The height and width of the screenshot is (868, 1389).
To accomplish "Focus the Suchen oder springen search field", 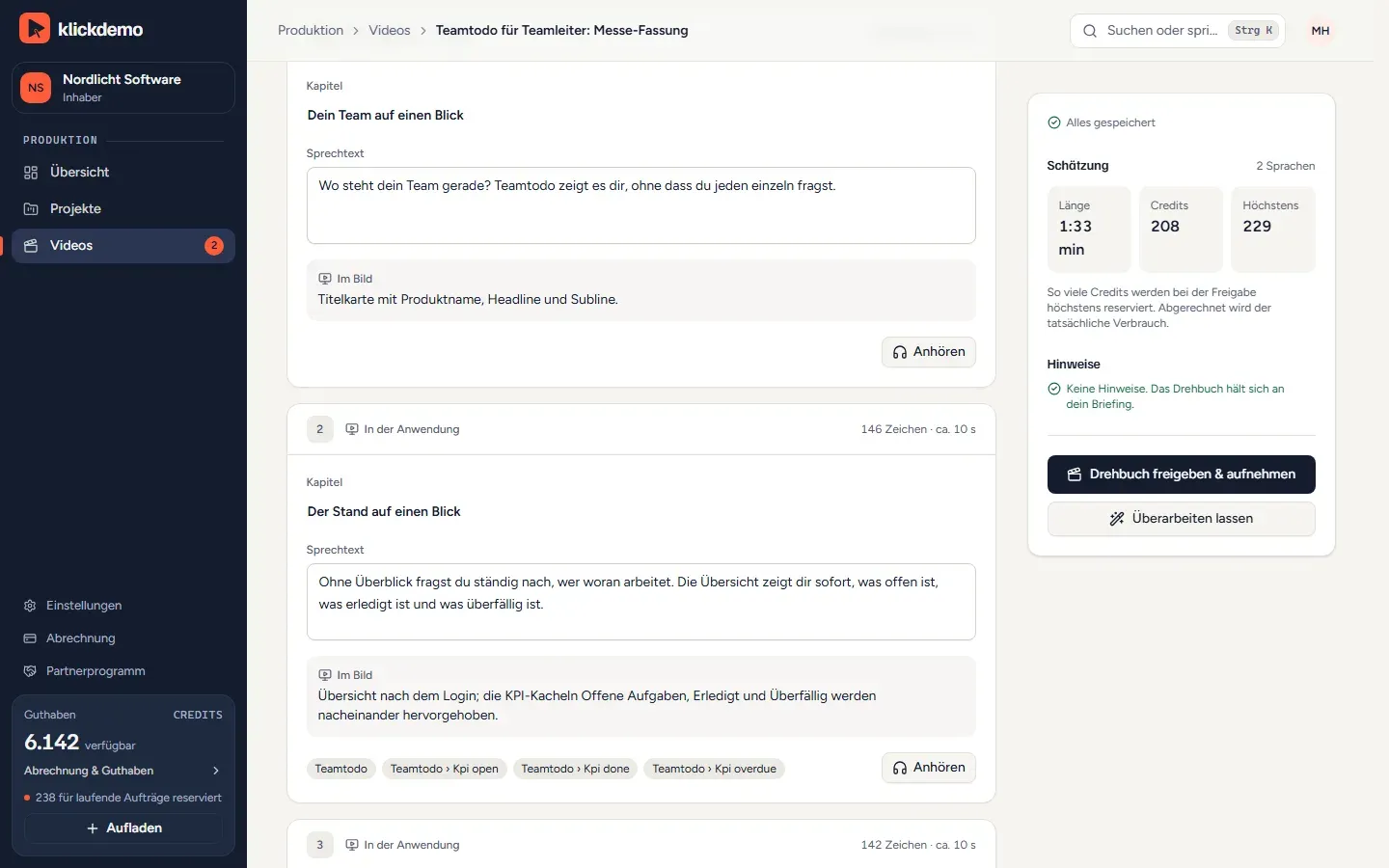I will tap(1177, 31).
